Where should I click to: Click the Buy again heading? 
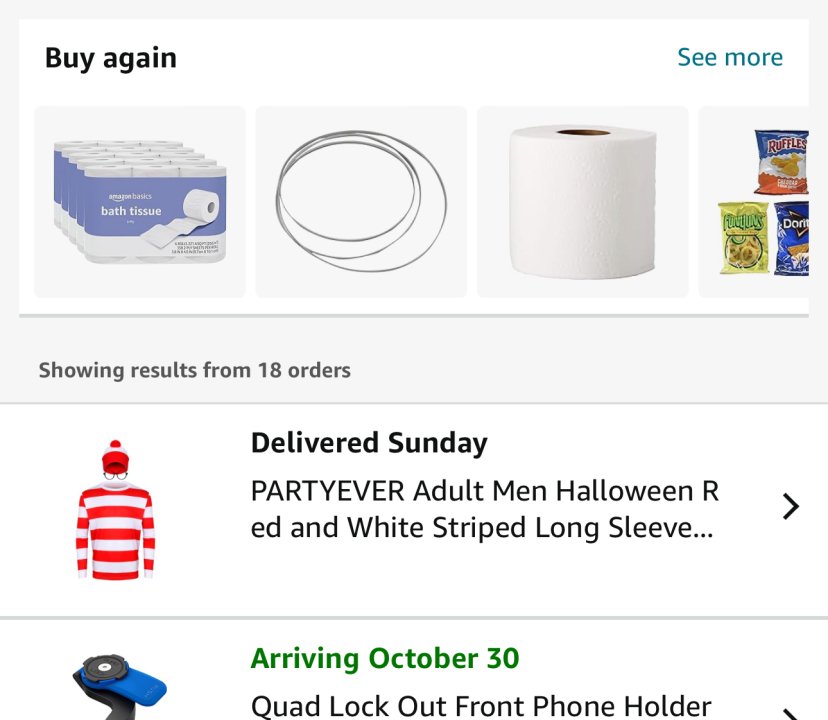point(111,58)
